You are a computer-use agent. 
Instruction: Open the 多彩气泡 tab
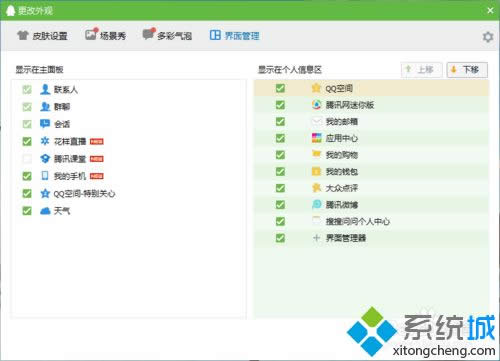(x=167, y=35)
